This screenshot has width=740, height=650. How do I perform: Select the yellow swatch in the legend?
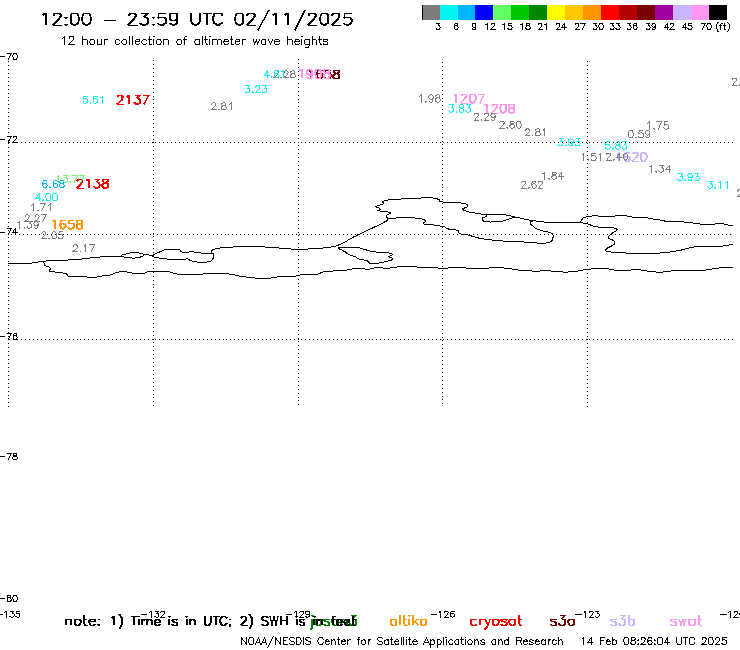556,12
